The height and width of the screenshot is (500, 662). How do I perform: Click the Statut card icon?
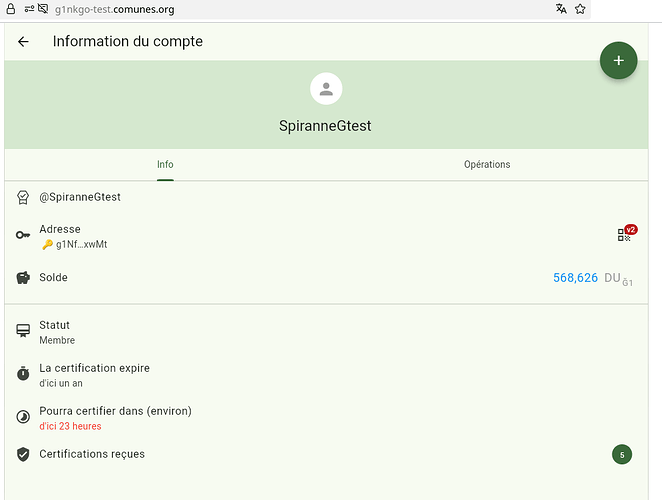tap(23, 332)
